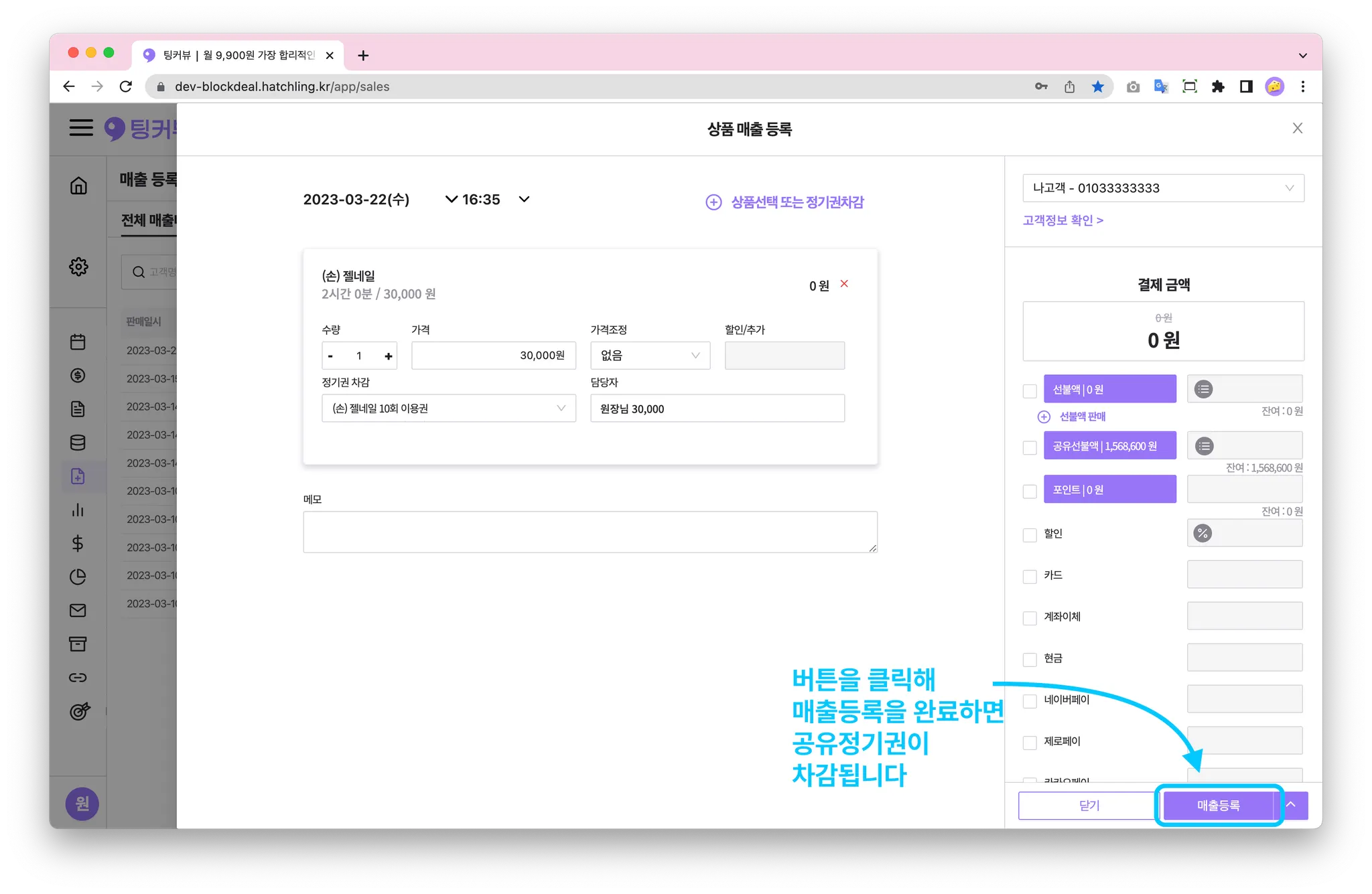The width and height of the screenshot is (1372, 894).
Task: Click percent icon in 할인 field
Action: pyautogui.click(x=1203, y=534)
